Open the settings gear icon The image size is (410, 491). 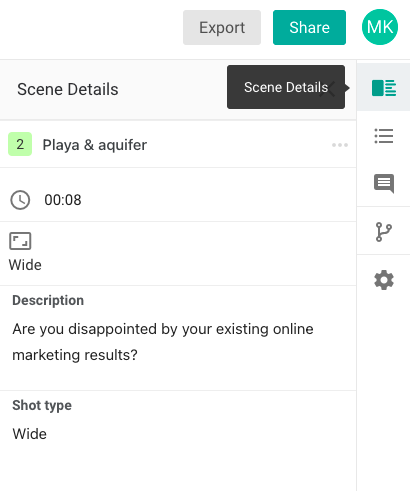384,280
